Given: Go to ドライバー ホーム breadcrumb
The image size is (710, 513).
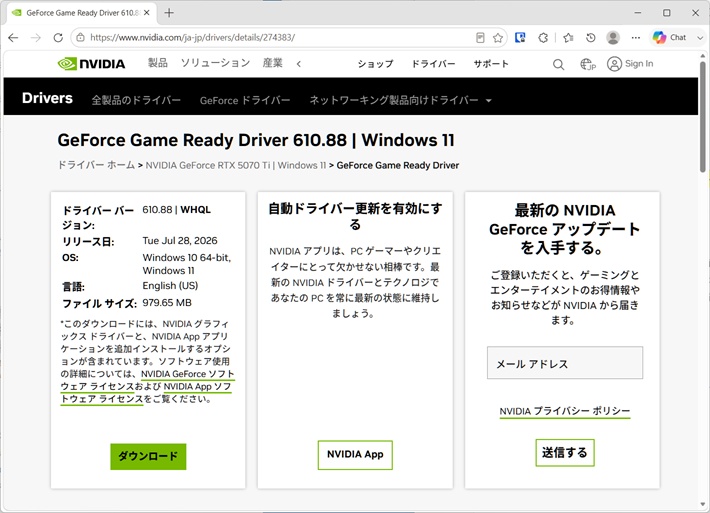Looking at the screenshot, I should coord(96,165).
